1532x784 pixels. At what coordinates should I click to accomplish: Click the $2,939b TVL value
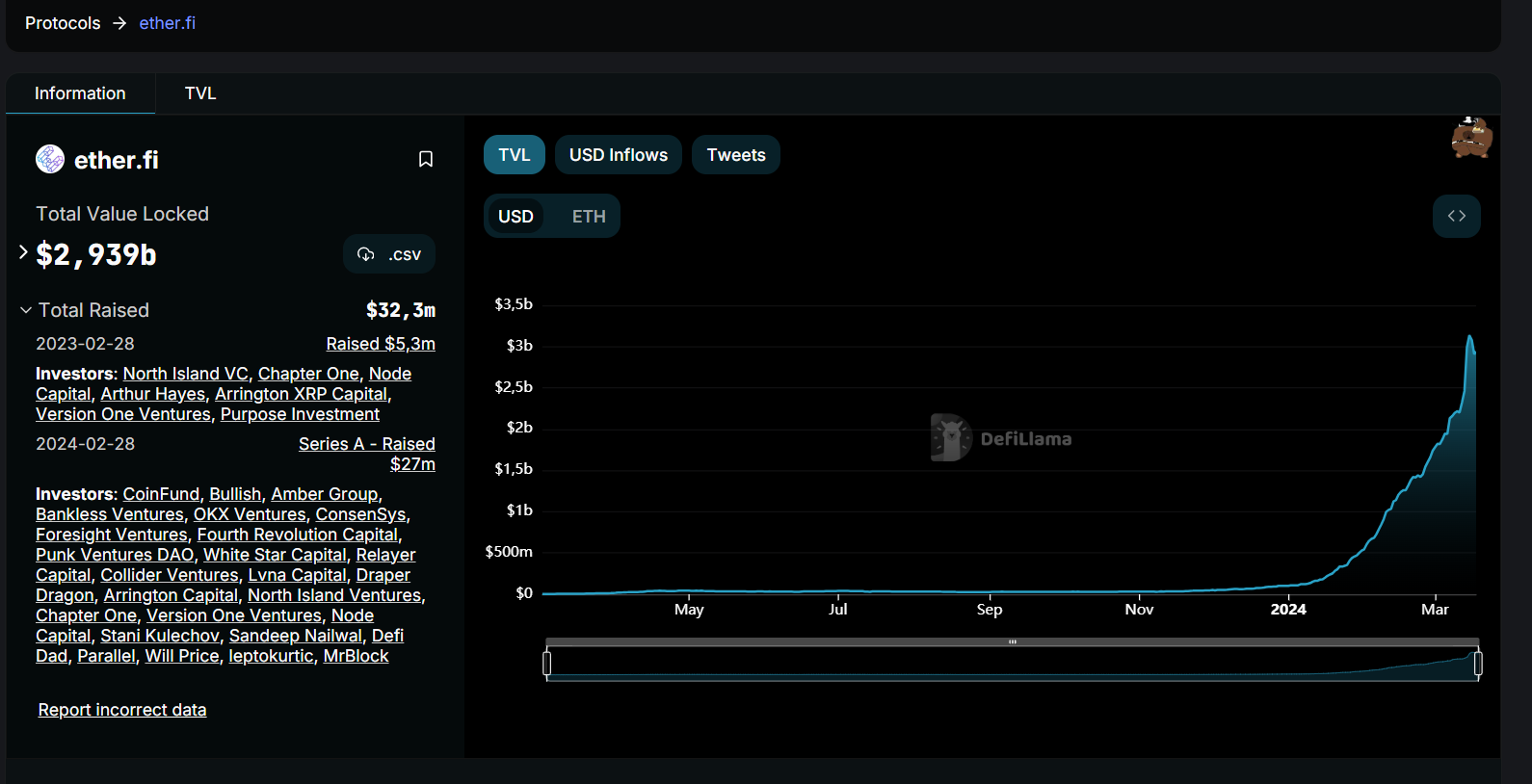tap(96, 254)
